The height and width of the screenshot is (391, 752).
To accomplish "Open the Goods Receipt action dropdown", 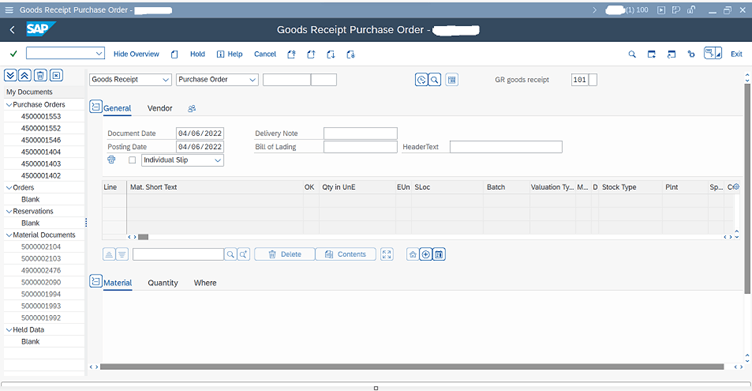I will tap(165, 80).
